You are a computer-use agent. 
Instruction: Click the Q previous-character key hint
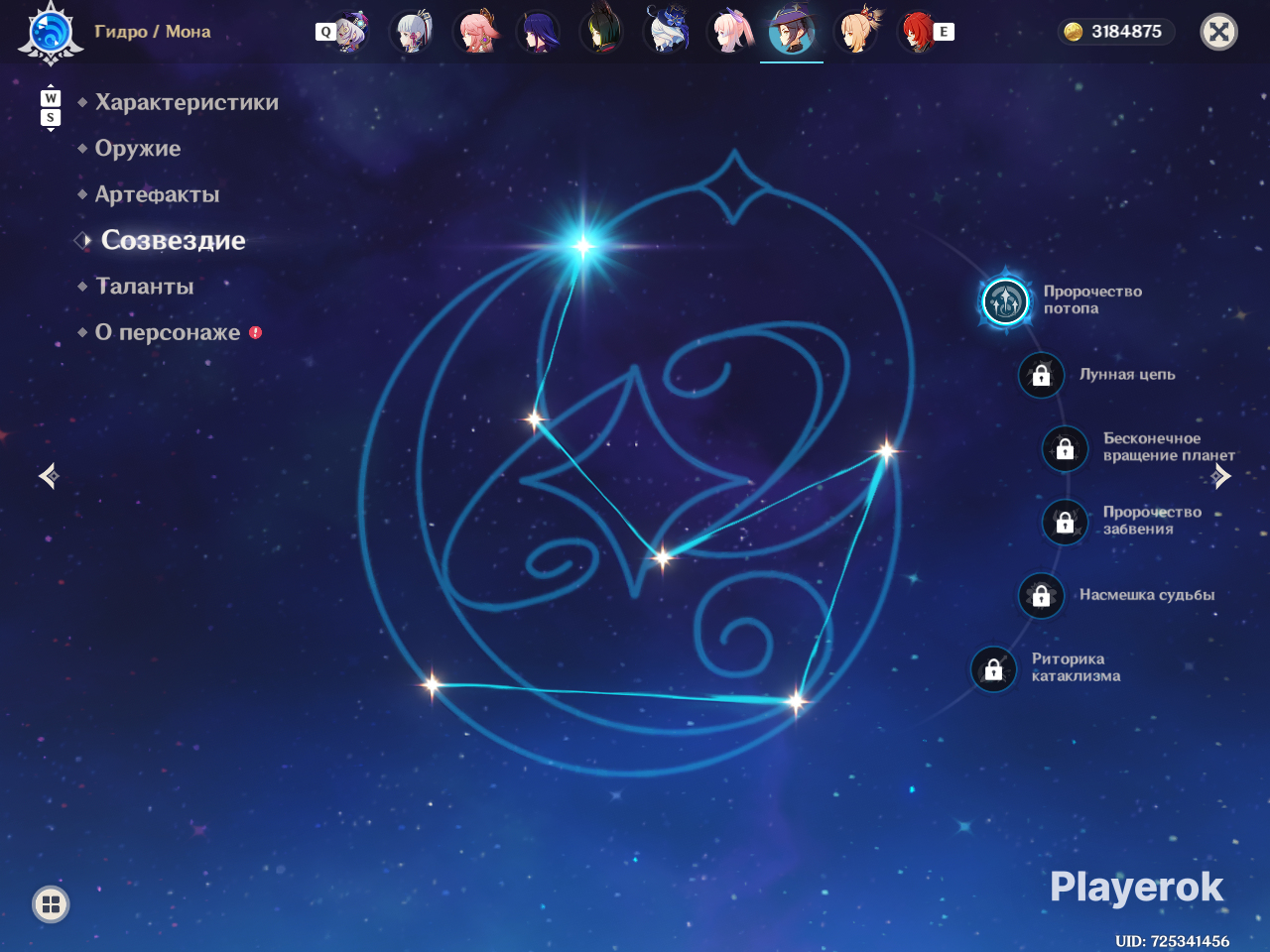[324, 32]
